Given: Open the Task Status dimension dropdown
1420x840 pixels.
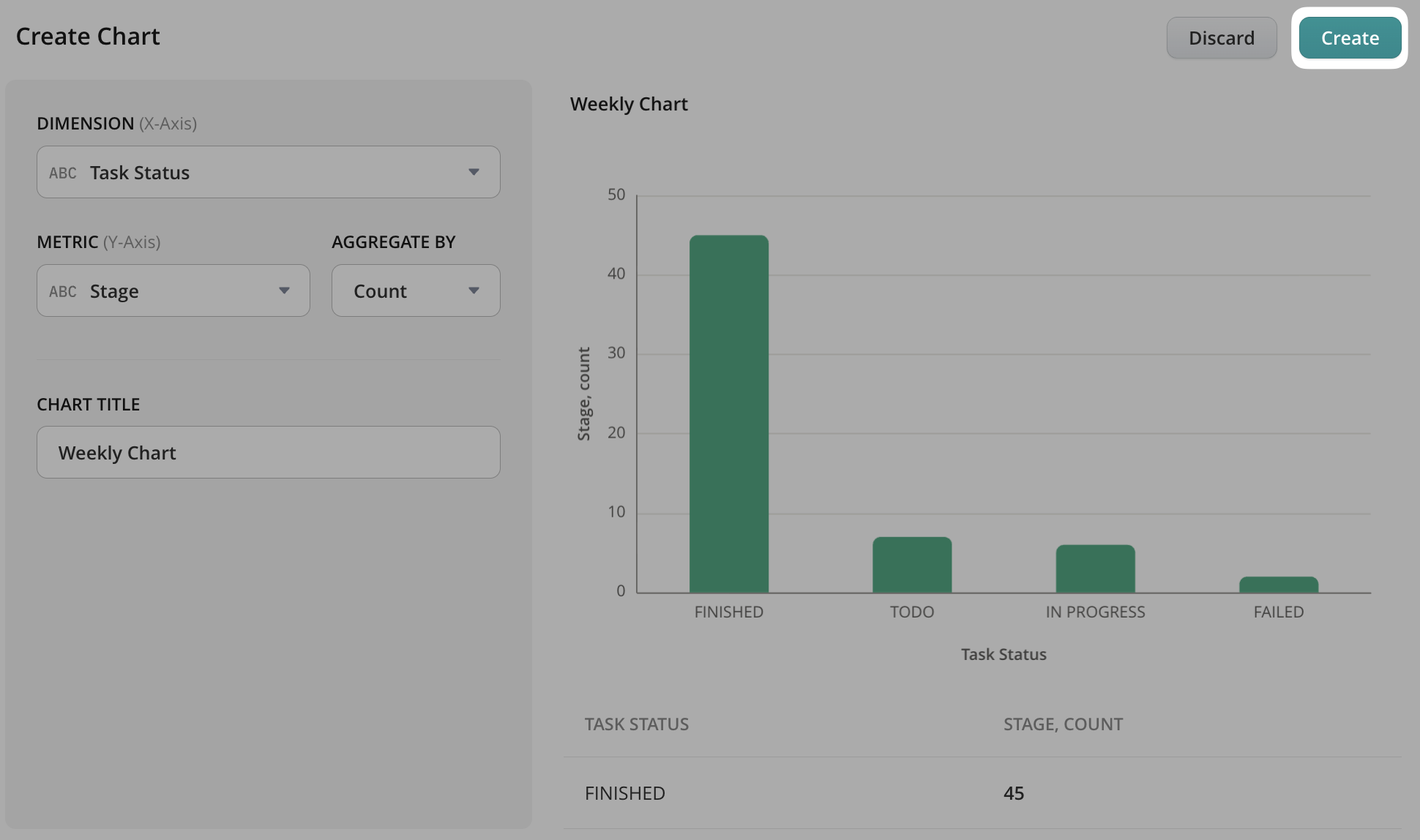Looking at the screenshot, I should [x=268, y=172].
